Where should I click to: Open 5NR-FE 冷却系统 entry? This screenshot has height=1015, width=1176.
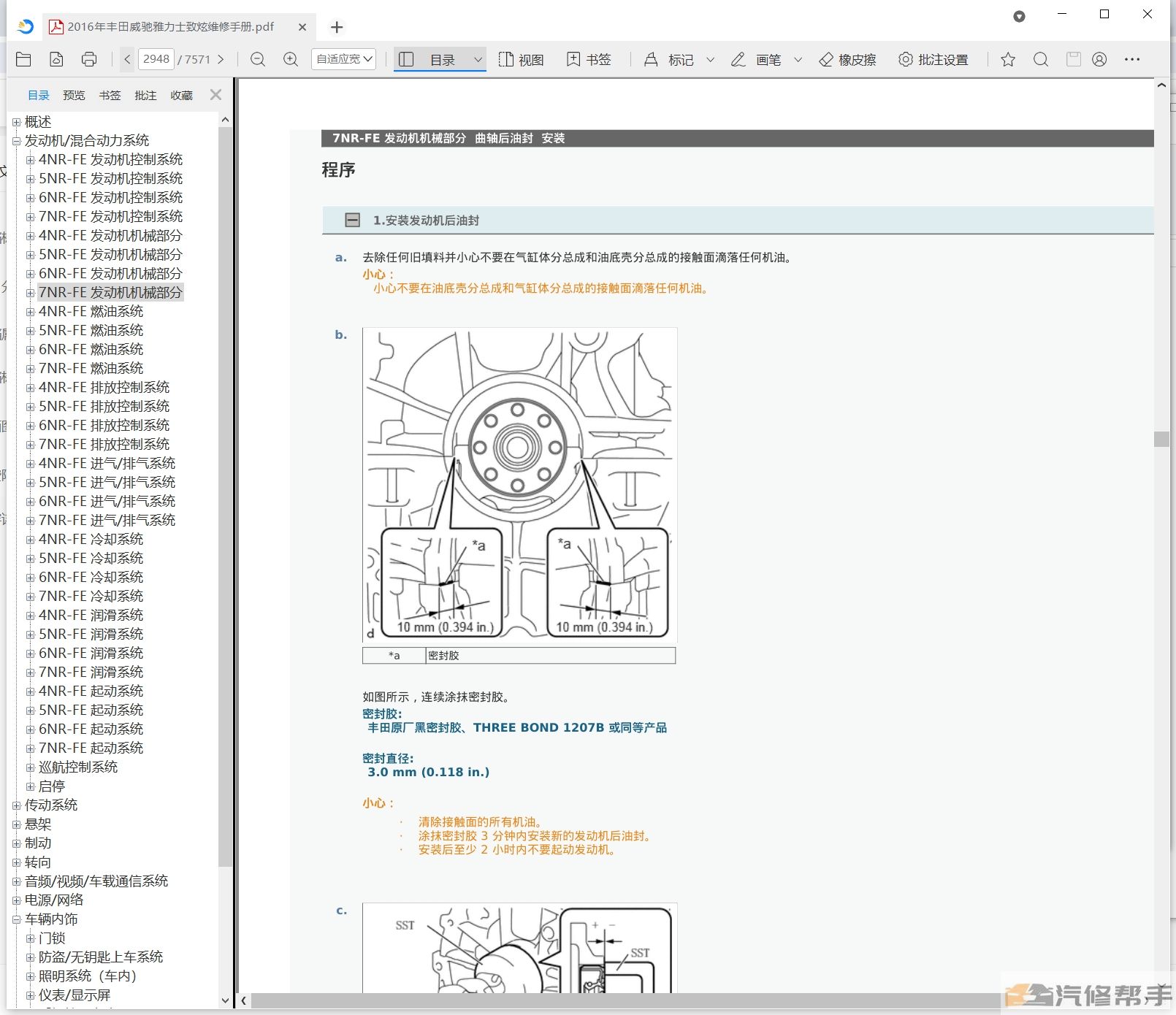point(91,559)
